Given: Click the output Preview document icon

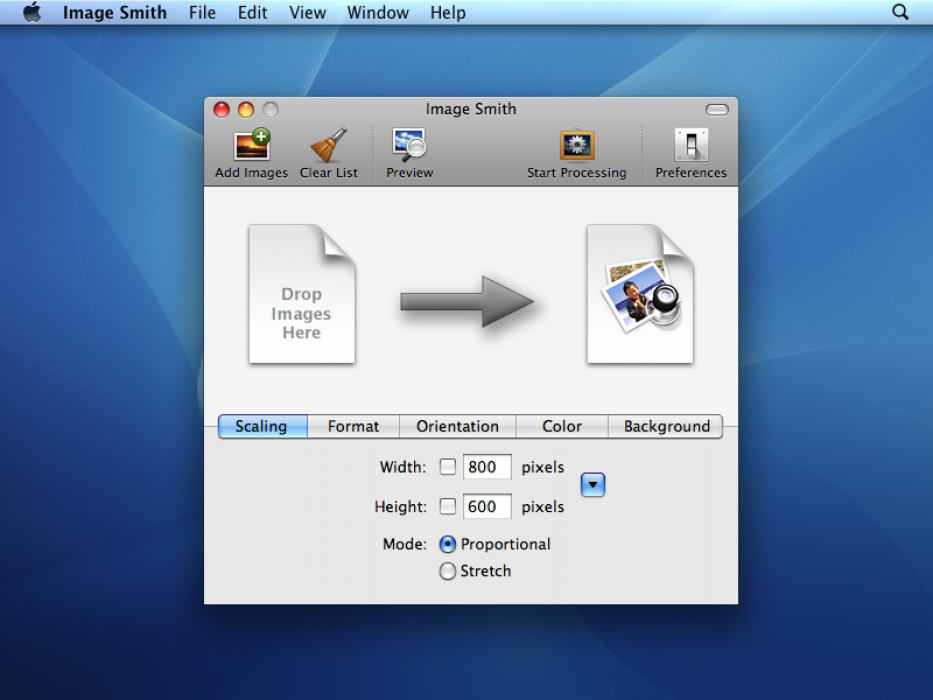Looking at the screenshot, I should pos(640,294).
